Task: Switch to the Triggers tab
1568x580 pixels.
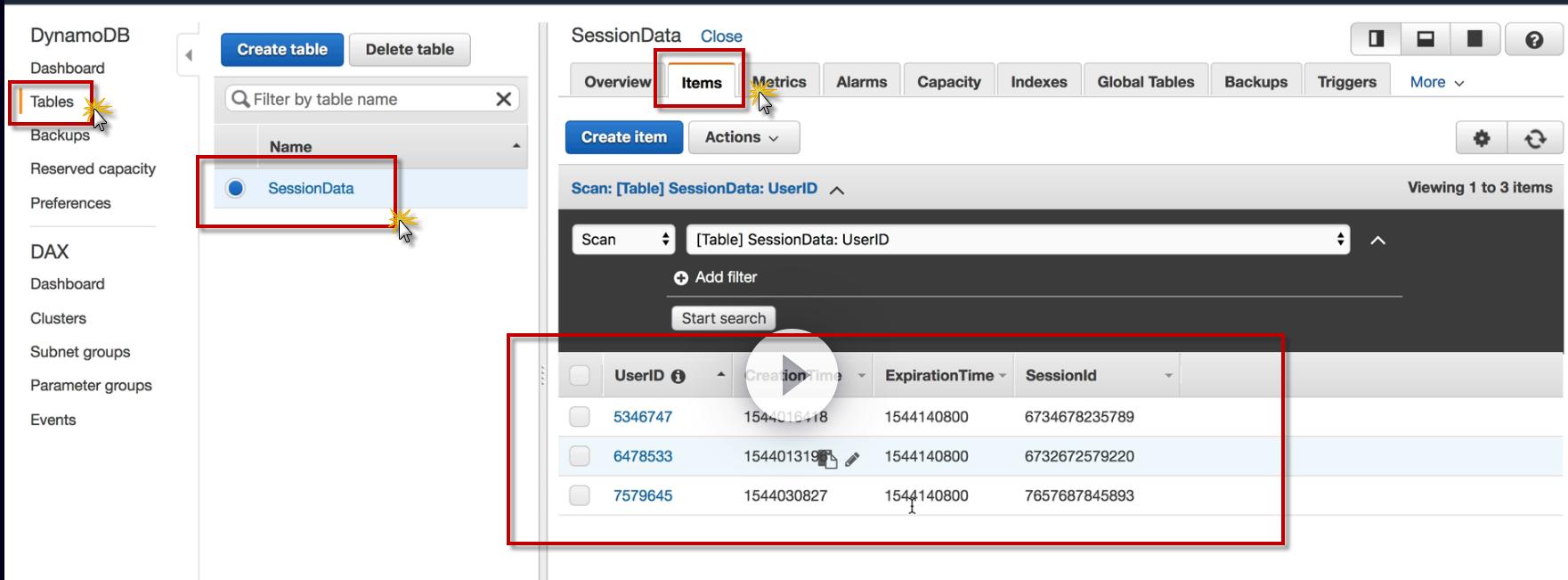Action: pos(1346,81)
